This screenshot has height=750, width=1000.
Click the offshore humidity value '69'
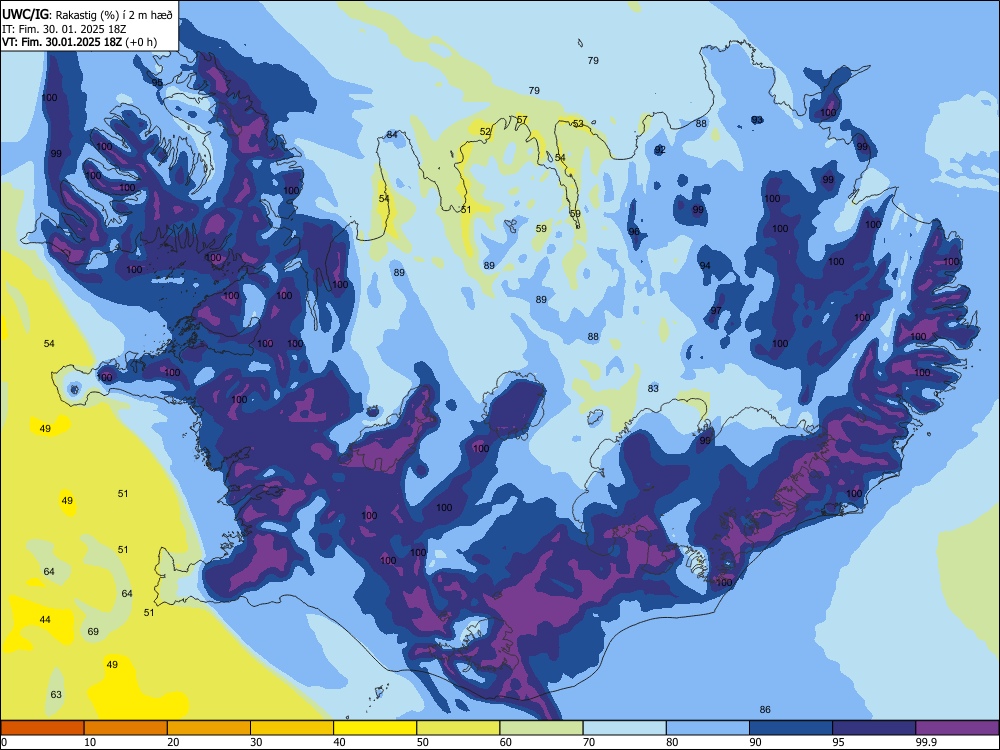click(93, 631)
